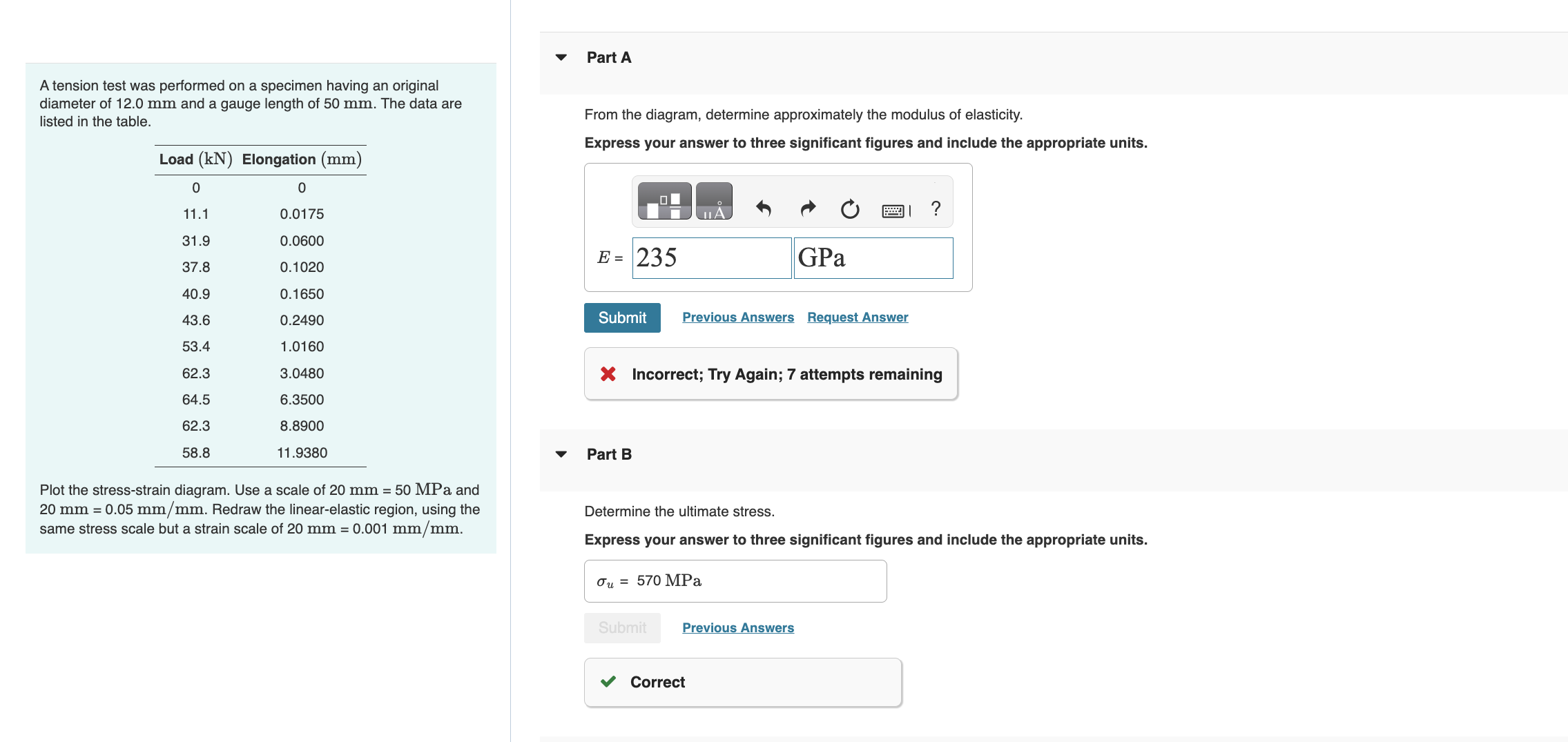Image resolution: width=1568 pixels, height=742 pixels.
Task: Click the greyed-out Part B Submit button
Action: pos(622,628)
